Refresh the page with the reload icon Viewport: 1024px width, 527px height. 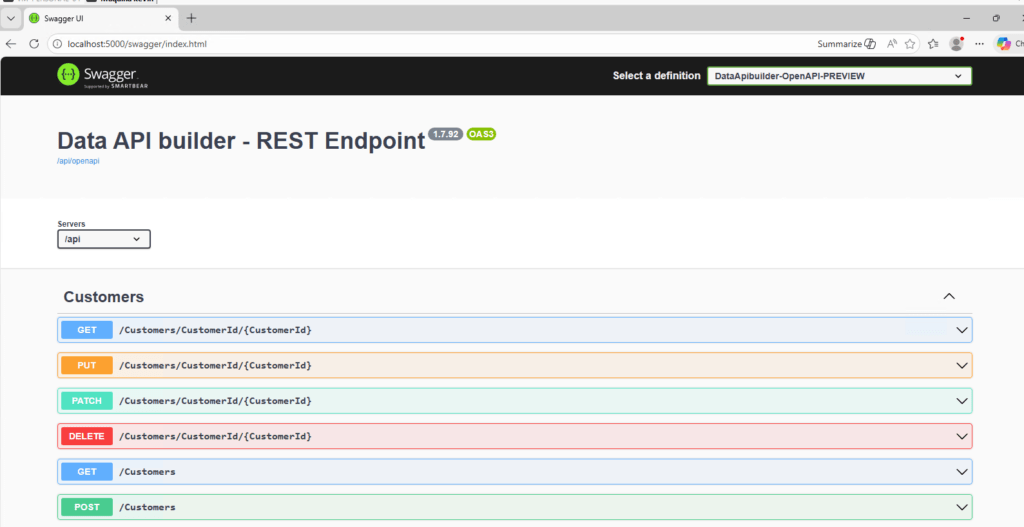tap(33, 44)
